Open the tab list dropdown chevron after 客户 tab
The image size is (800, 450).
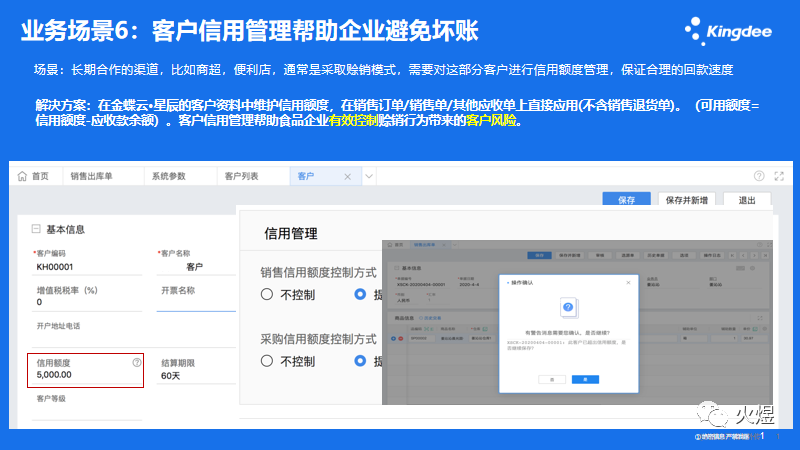click(x=369, y=177)
